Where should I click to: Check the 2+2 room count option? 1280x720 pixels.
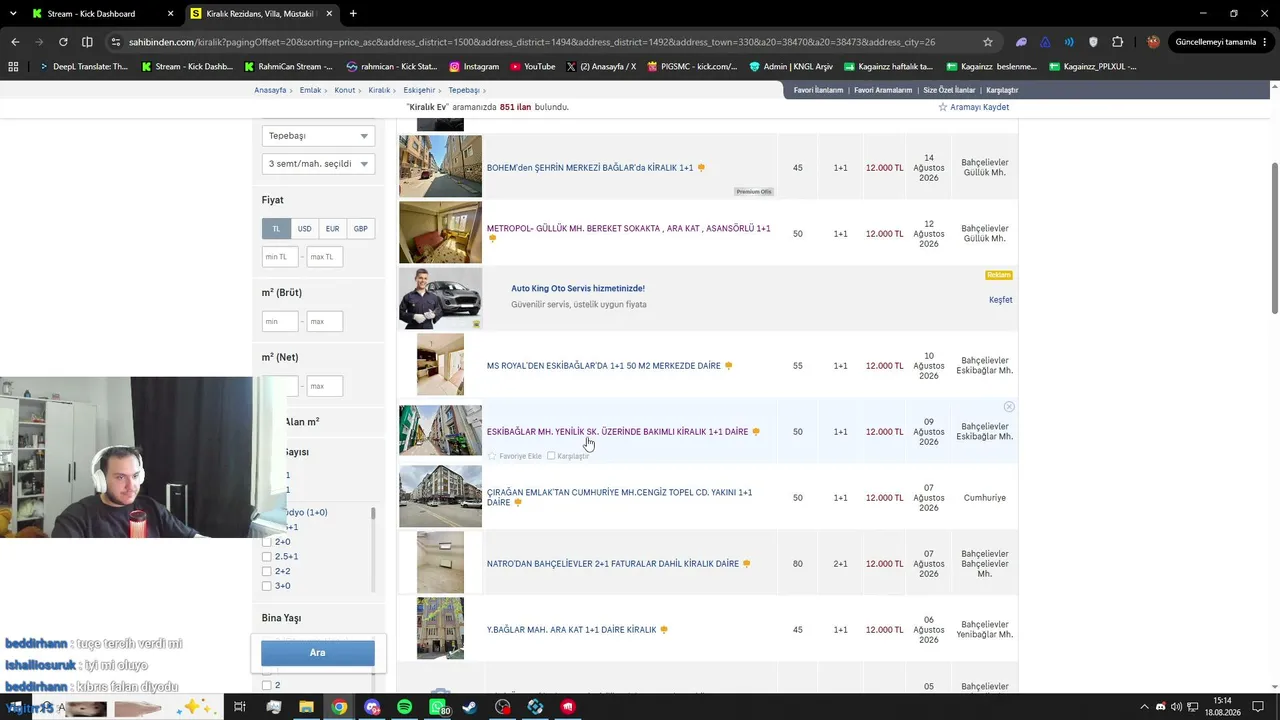click(x=267, y=571)
